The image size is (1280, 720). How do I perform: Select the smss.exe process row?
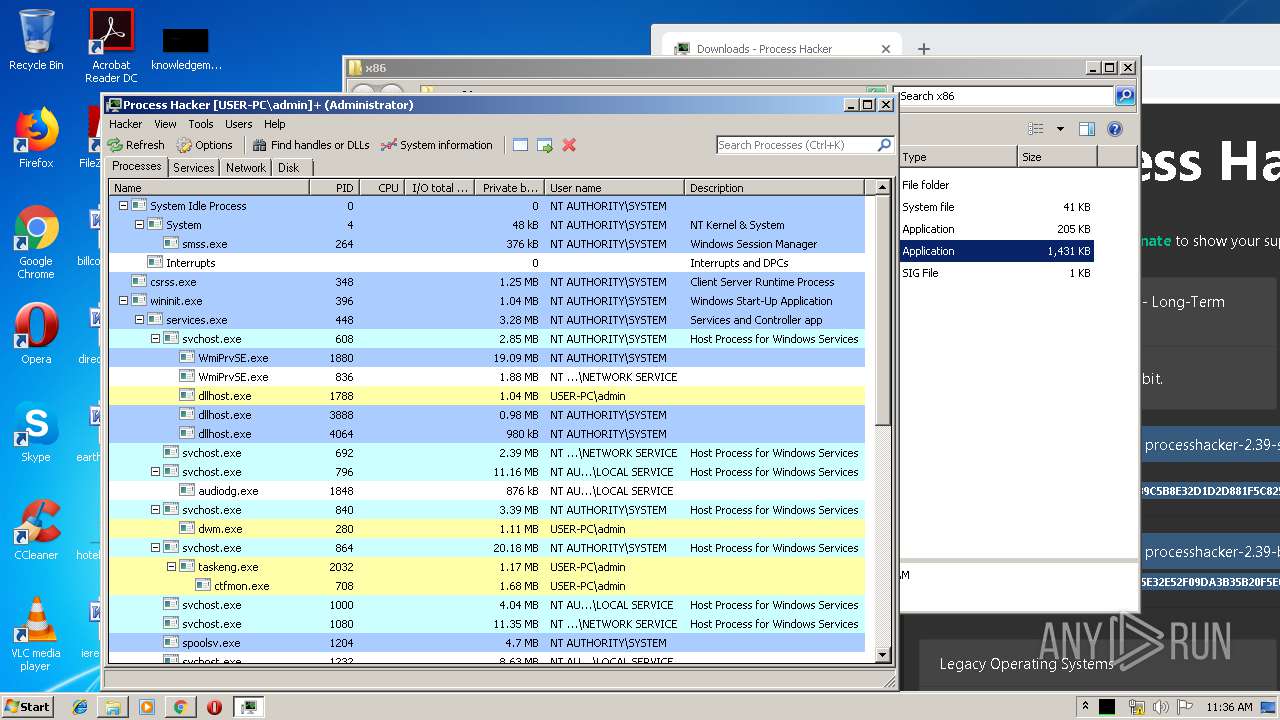tap(487, 244)
